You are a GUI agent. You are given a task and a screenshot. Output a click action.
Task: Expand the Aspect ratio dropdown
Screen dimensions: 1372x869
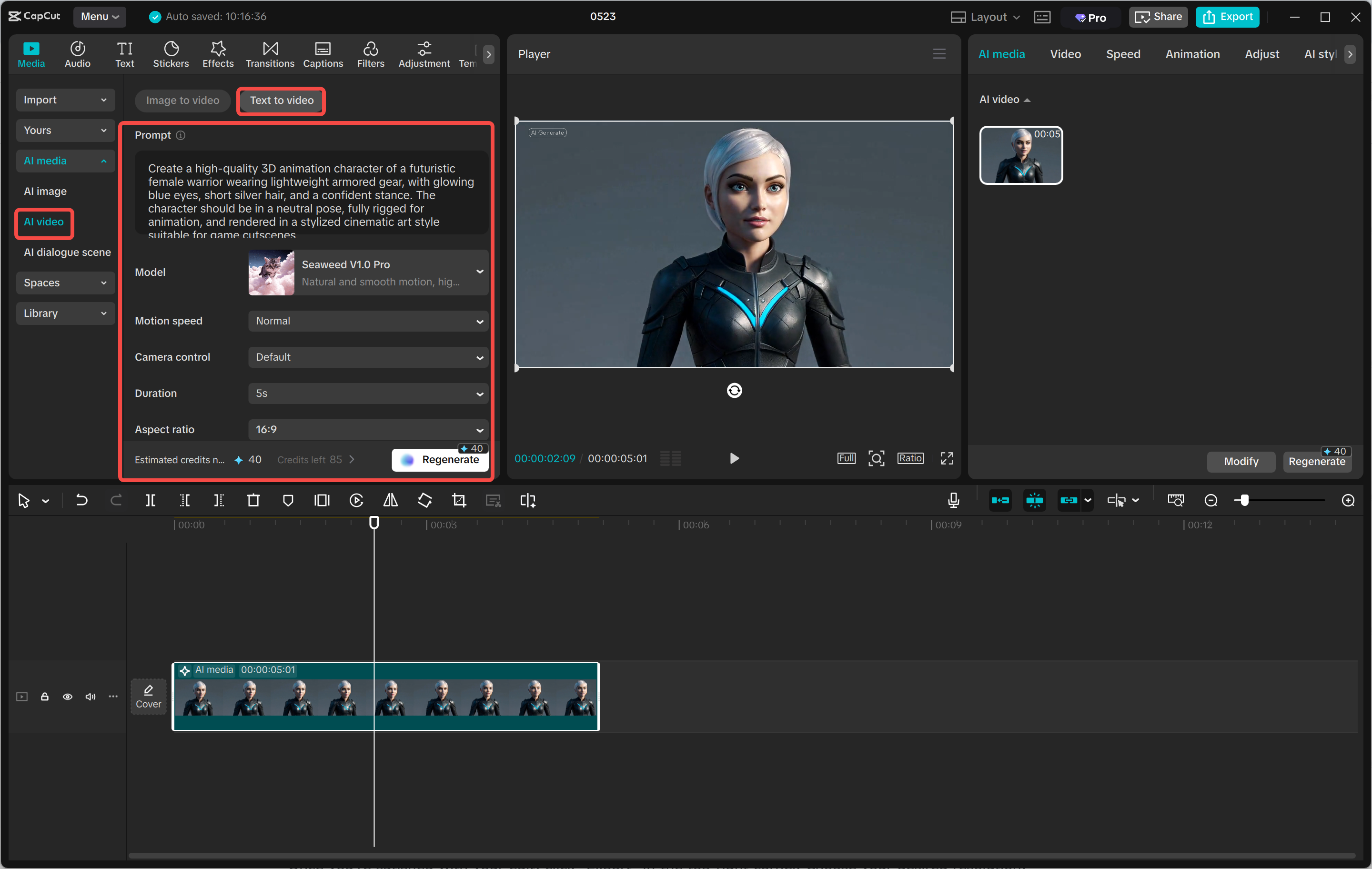click(x=367, y=430)
